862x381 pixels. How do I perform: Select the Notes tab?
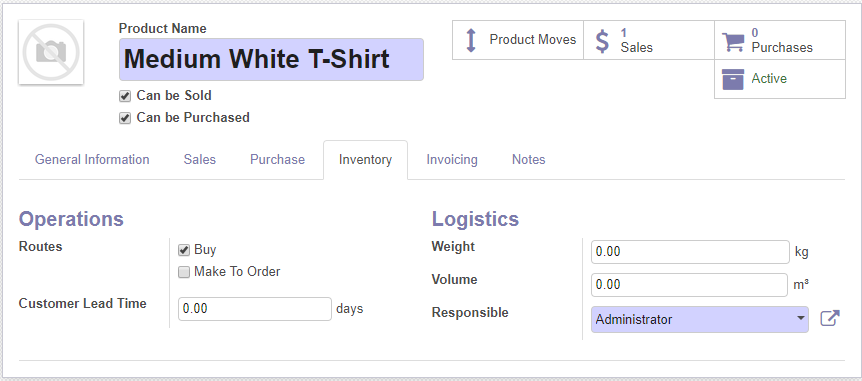point(528,159)
